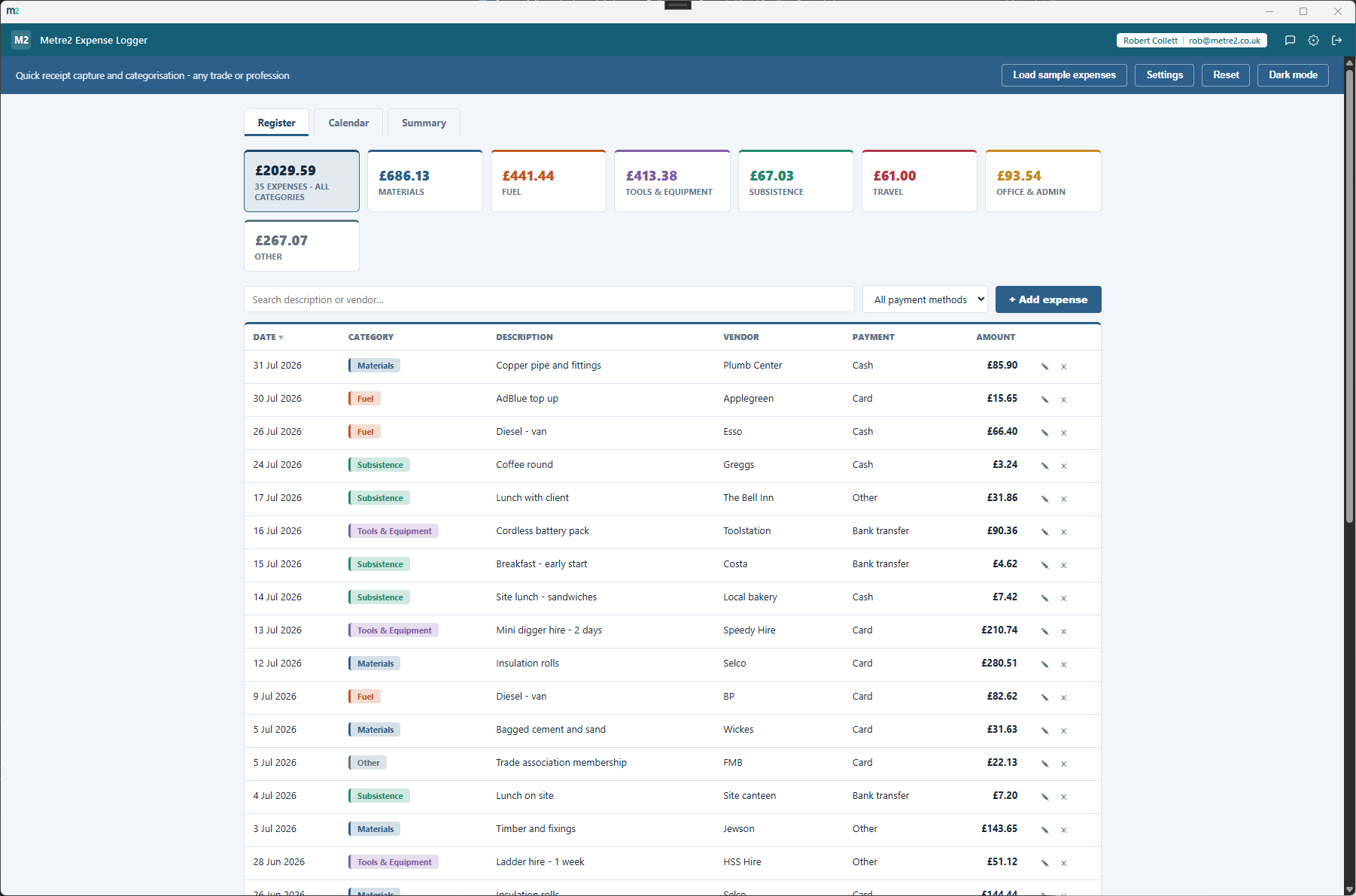The image size is (1356, 896).
Task: Click the Plumb Center vendor cell
Action: tap(752, 366)
